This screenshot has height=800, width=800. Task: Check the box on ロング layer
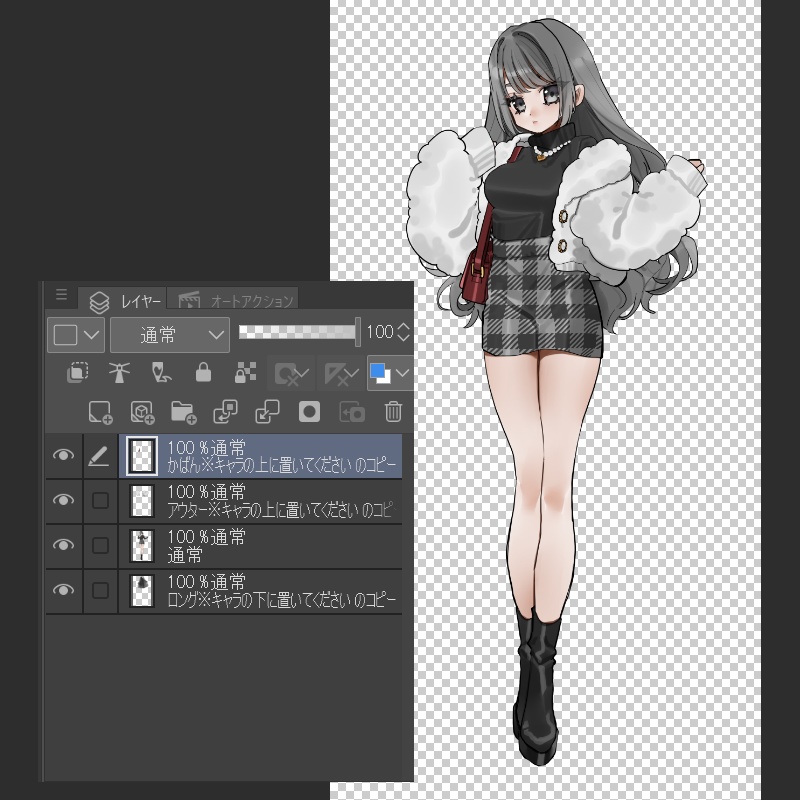100,590
